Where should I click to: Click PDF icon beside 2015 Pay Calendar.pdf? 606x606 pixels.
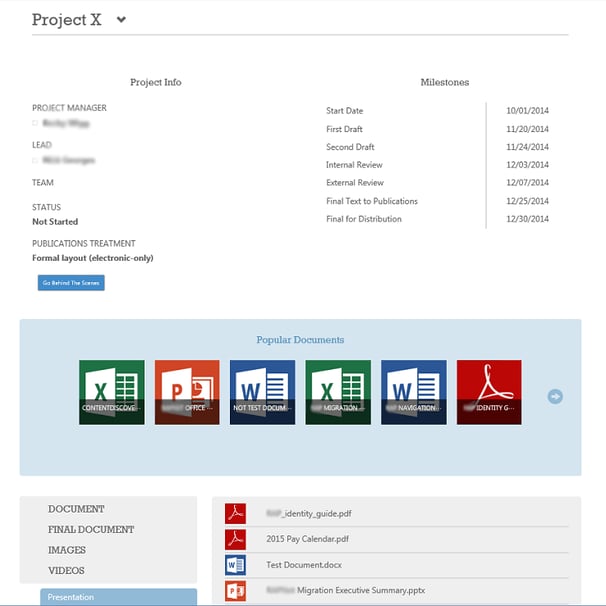(235, 539)
